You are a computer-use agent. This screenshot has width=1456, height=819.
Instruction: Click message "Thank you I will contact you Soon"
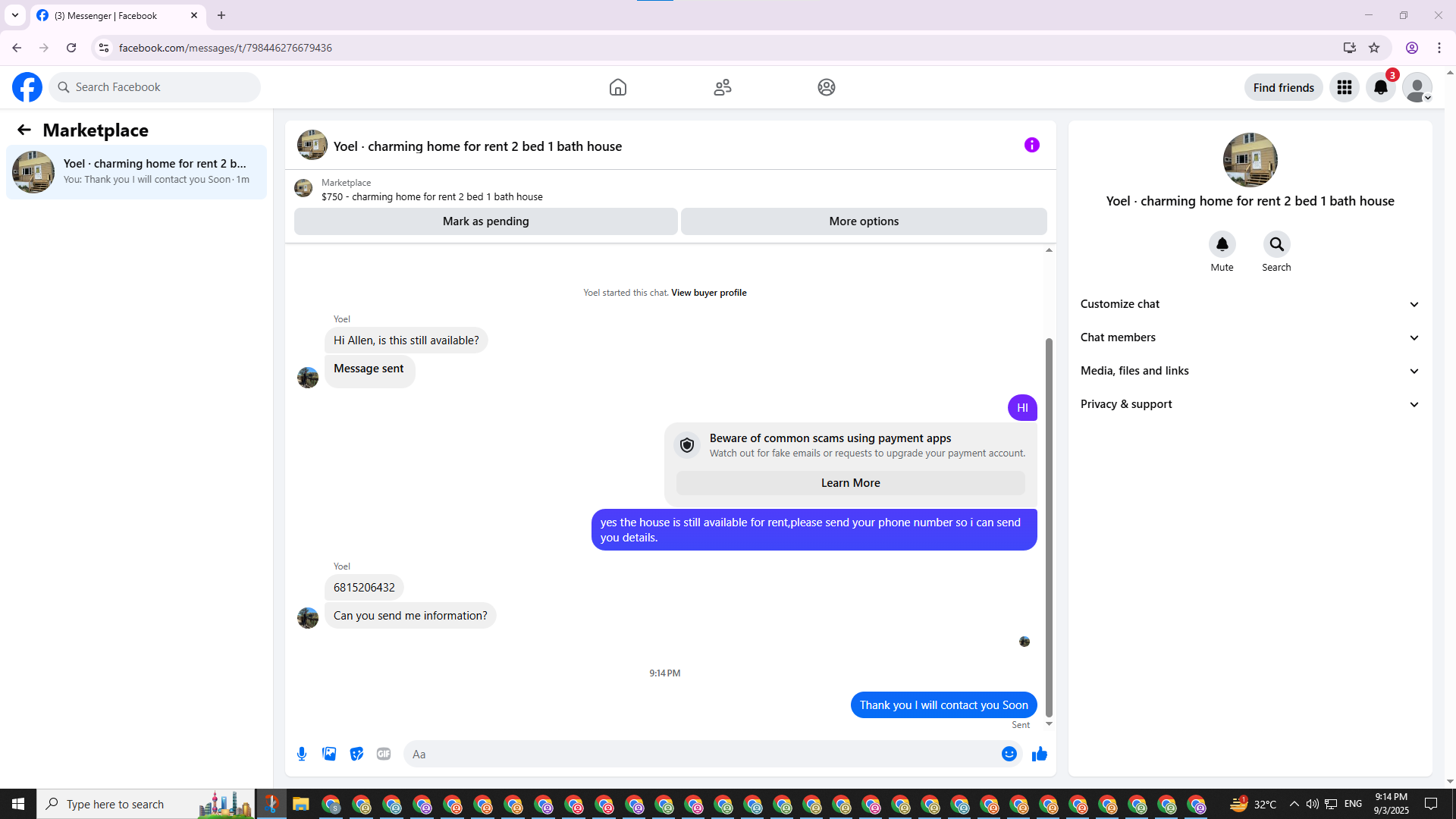pos(943,705)
